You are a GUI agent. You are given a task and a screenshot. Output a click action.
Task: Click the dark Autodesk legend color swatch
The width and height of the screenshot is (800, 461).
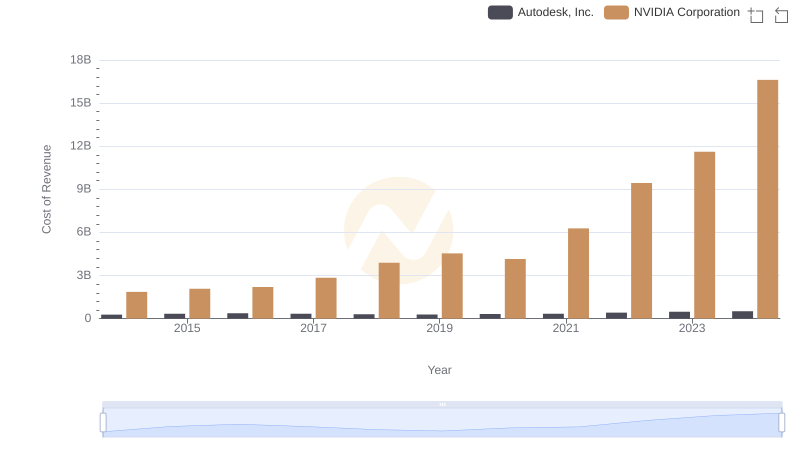click(500, 12)
